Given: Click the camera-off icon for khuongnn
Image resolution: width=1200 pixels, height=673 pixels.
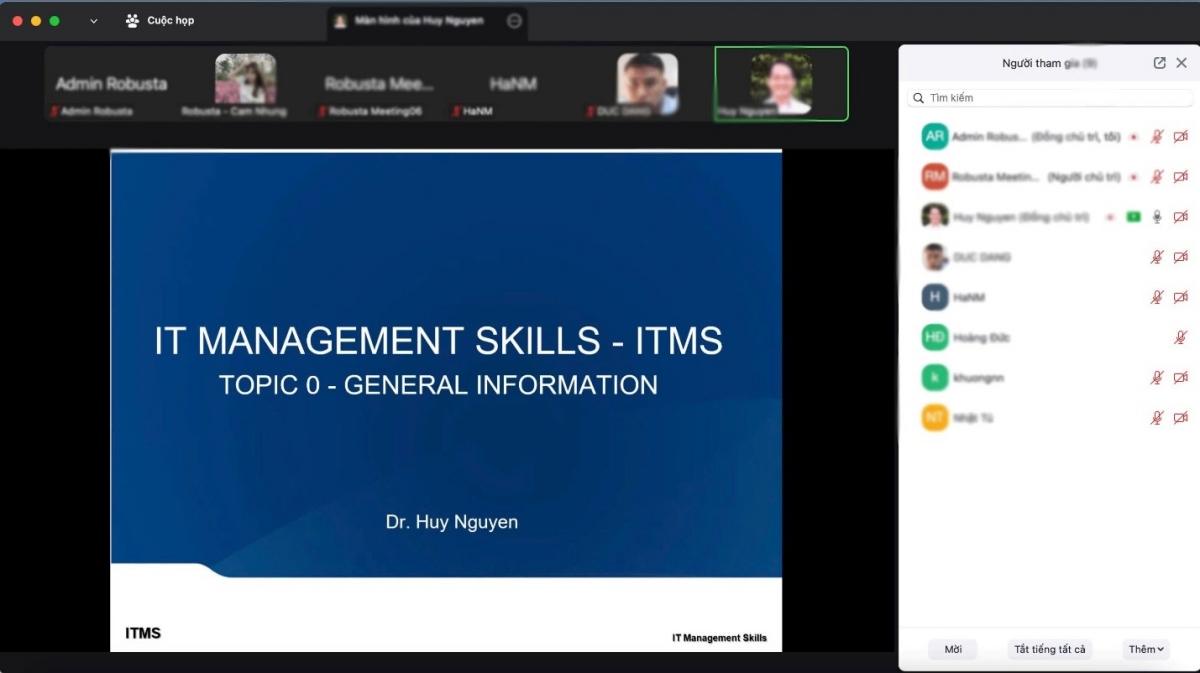Looking at the screenshot, I should [1180, 378].
